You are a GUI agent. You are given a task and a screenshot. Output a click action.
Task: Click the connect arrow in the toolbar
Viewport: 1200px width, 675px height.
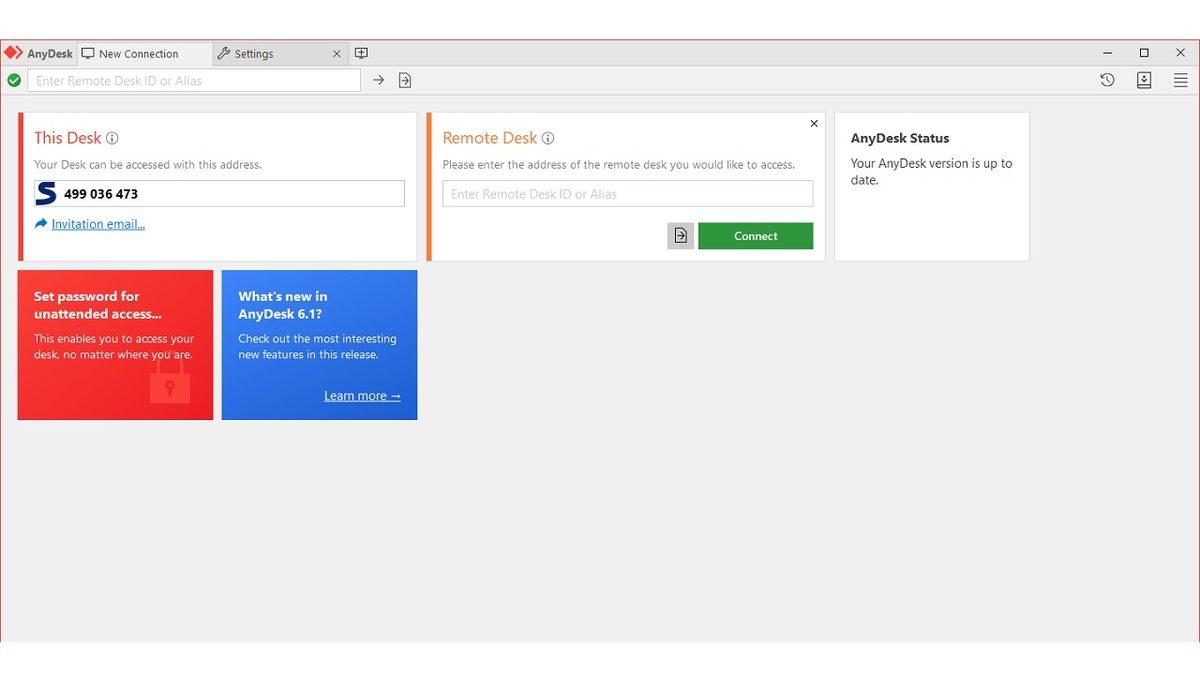click(378, 80)
